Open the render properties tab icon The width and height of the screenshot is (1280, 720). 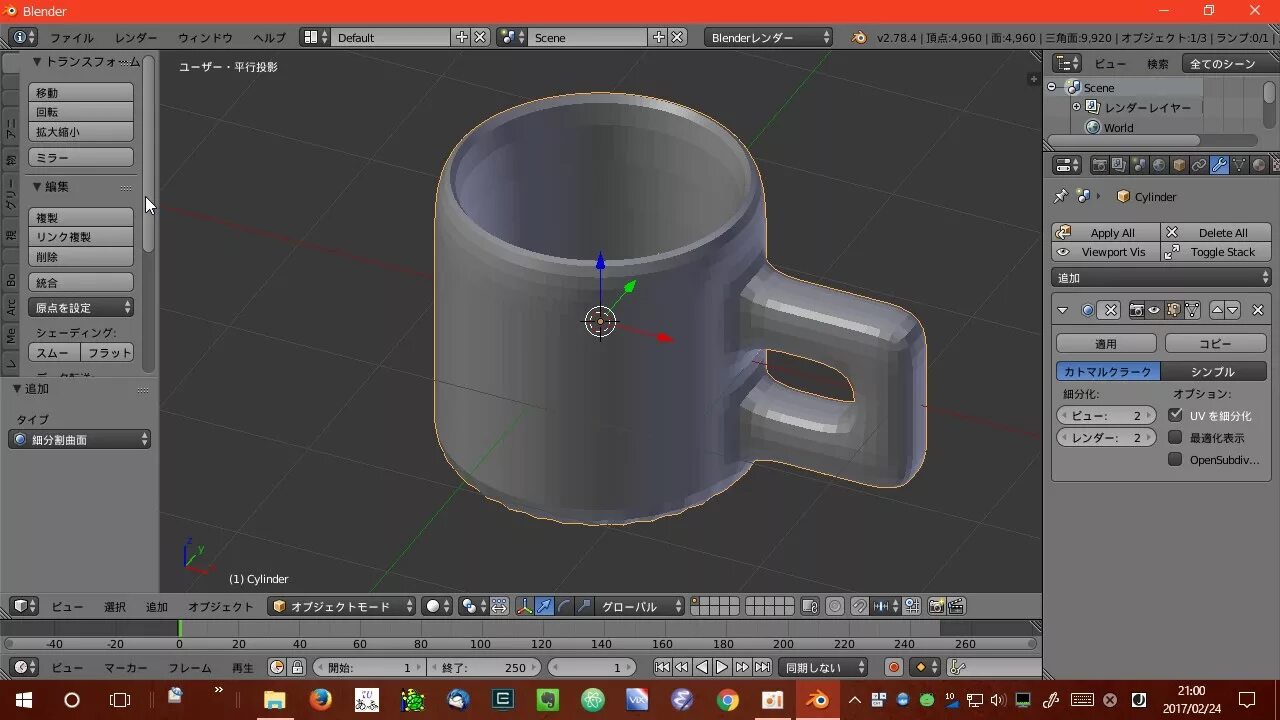[1099, 165]
